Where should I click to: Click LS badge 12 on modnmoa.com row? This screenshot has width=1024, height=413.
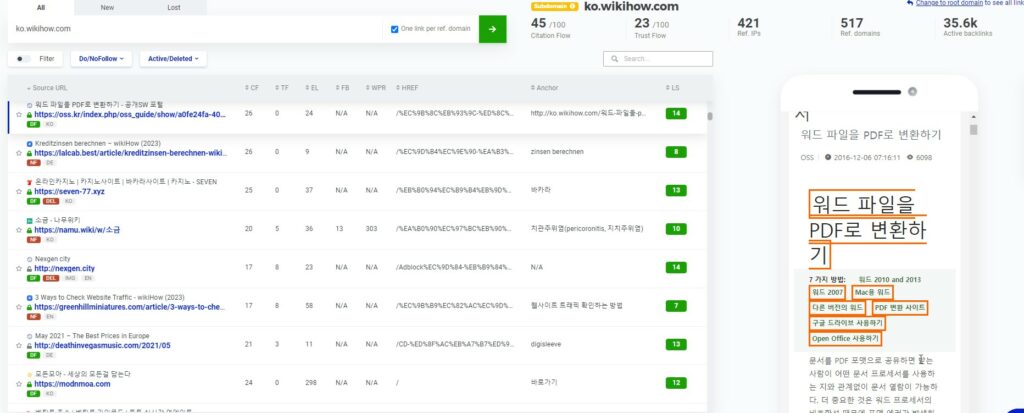pos(675,383)
